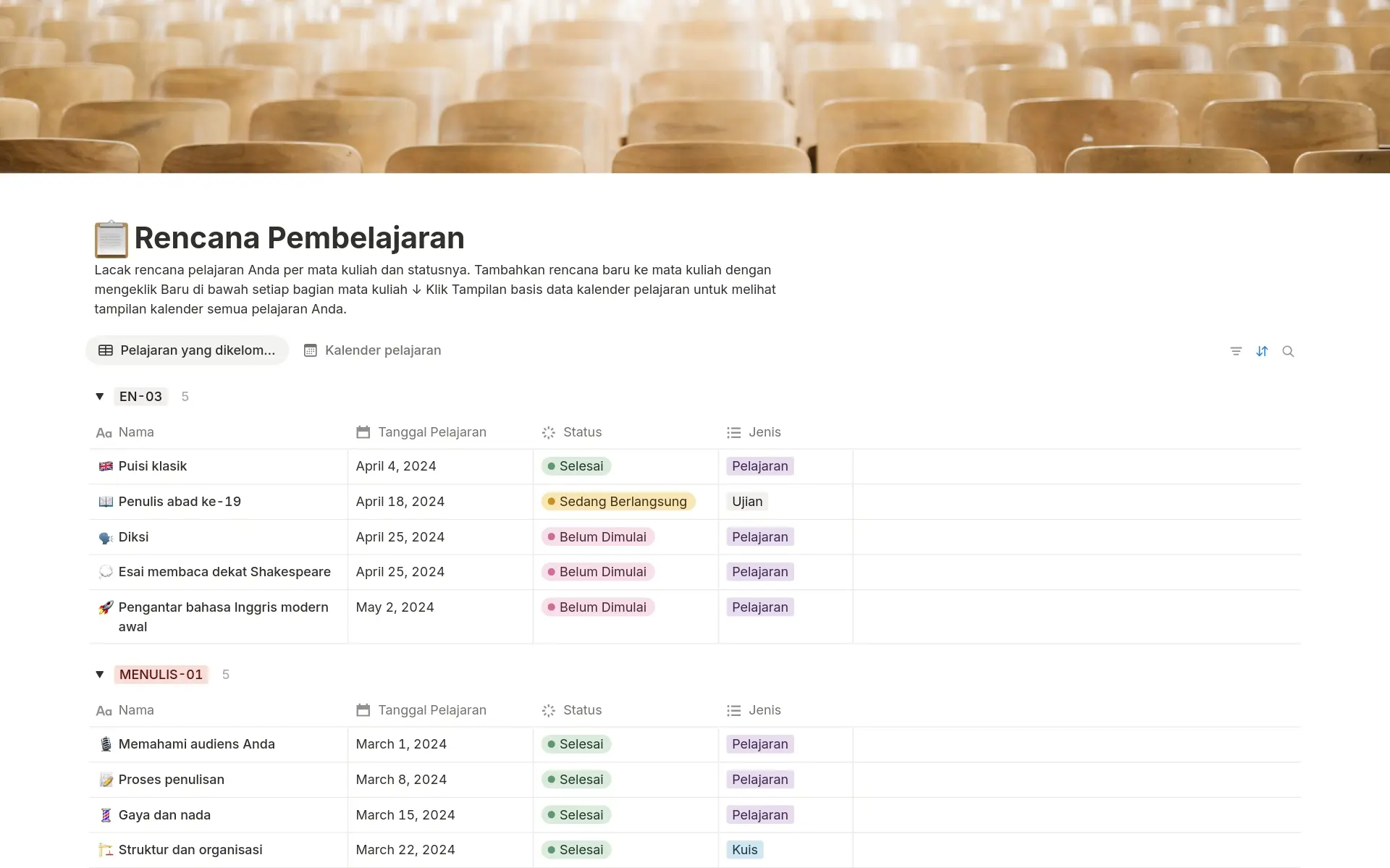
Task: Open the Memahami audiens Anda entry
Action: tap(196, 744)
